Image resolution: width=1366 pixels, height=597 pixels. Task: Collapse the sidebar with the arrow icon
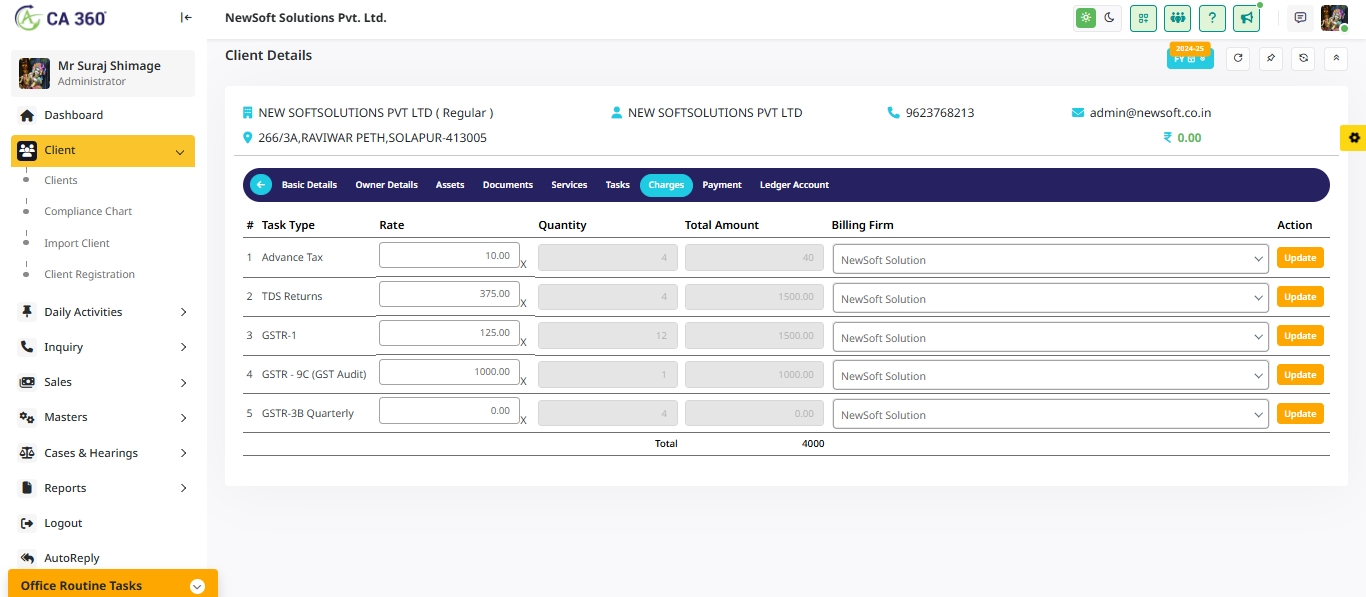point(186,17)
